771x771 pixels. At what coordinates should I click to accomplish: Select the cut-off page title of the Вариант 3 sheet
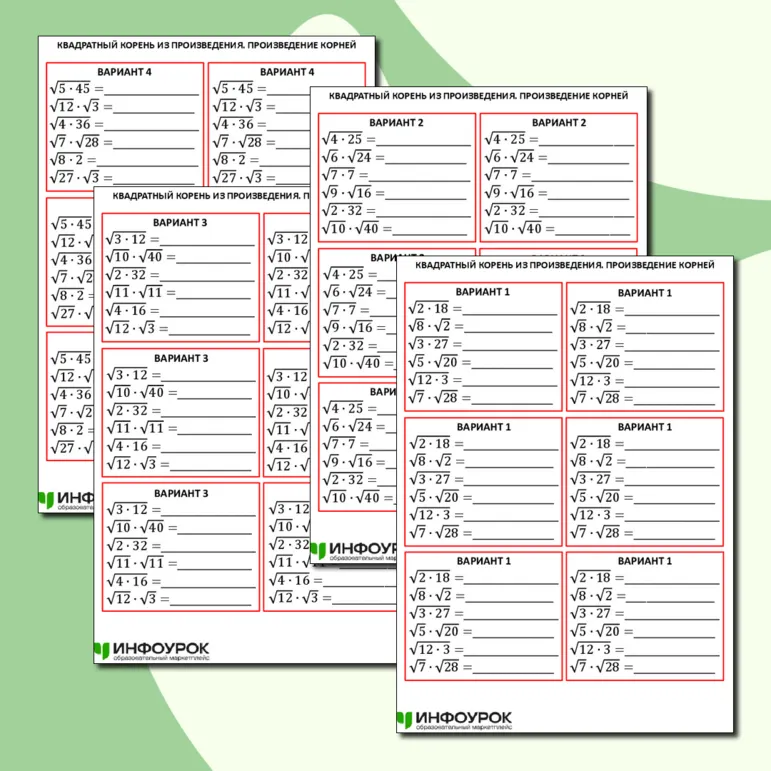pyautogui.click(x=211, y=196)
